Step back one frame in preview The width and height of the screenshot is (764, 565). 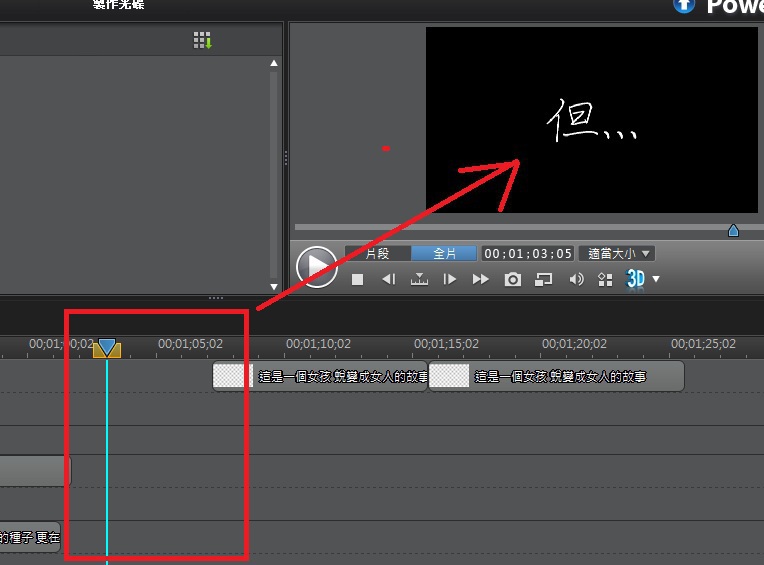pos(389,279)
